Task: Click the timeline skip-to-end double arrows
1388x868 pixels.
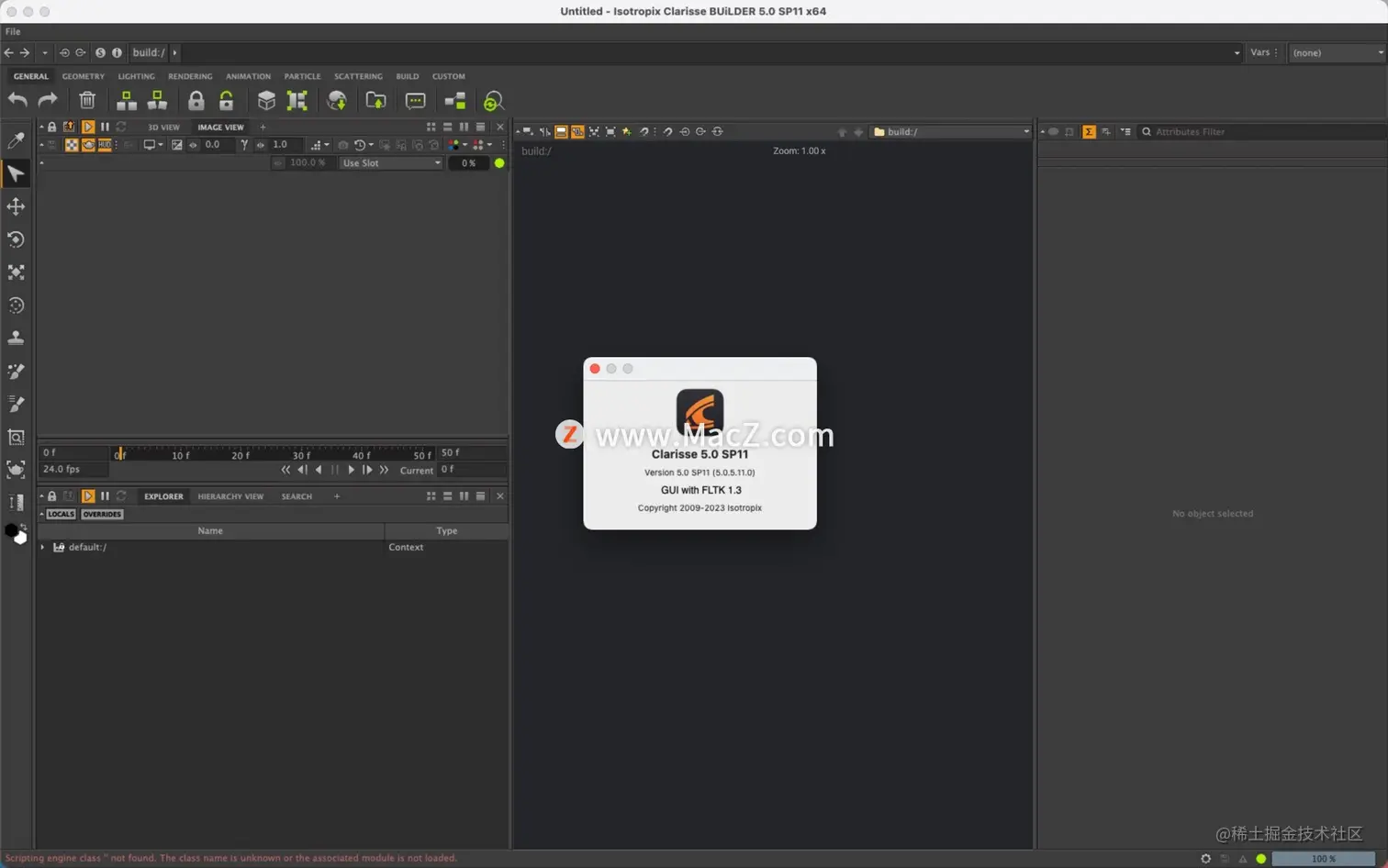Action: pos(384,470)
